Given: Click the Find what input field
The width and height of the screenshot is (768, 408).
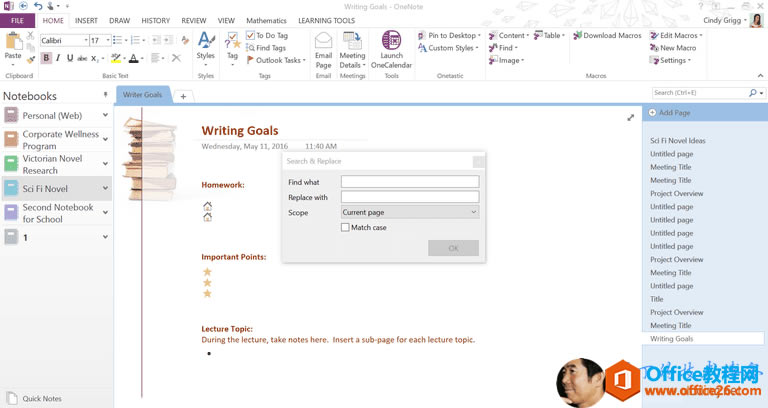Looking at the screenshot, I should coord(410,182).
